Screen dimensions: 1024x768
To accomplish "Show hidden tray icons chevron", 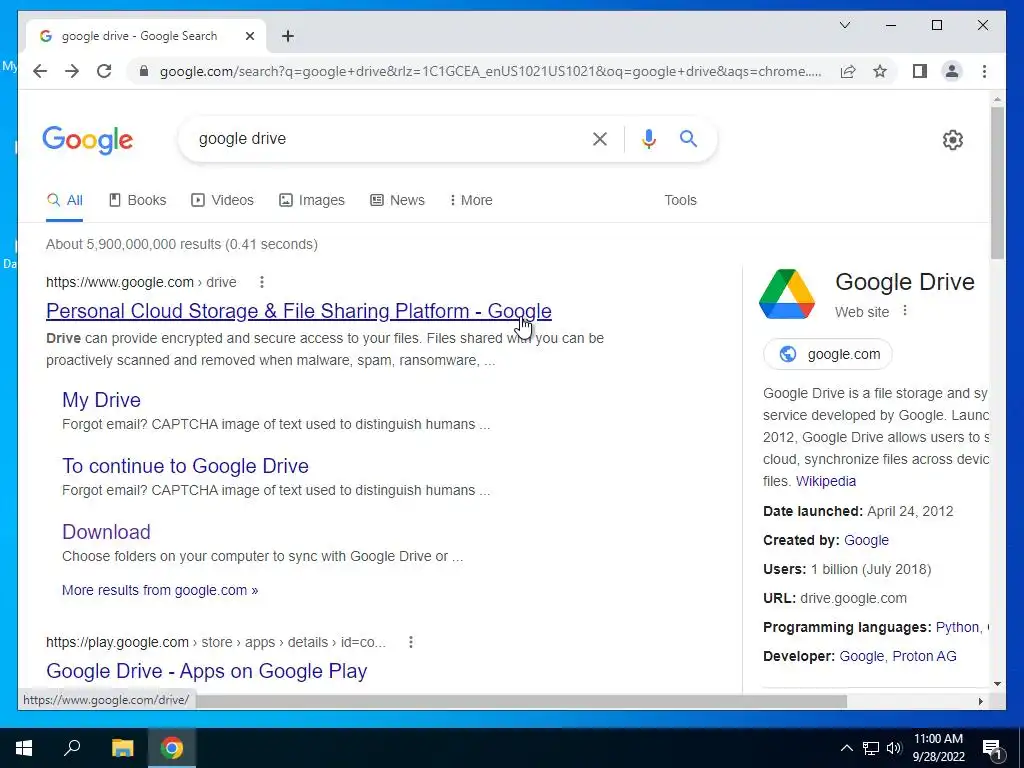I will tap(846, 748).
